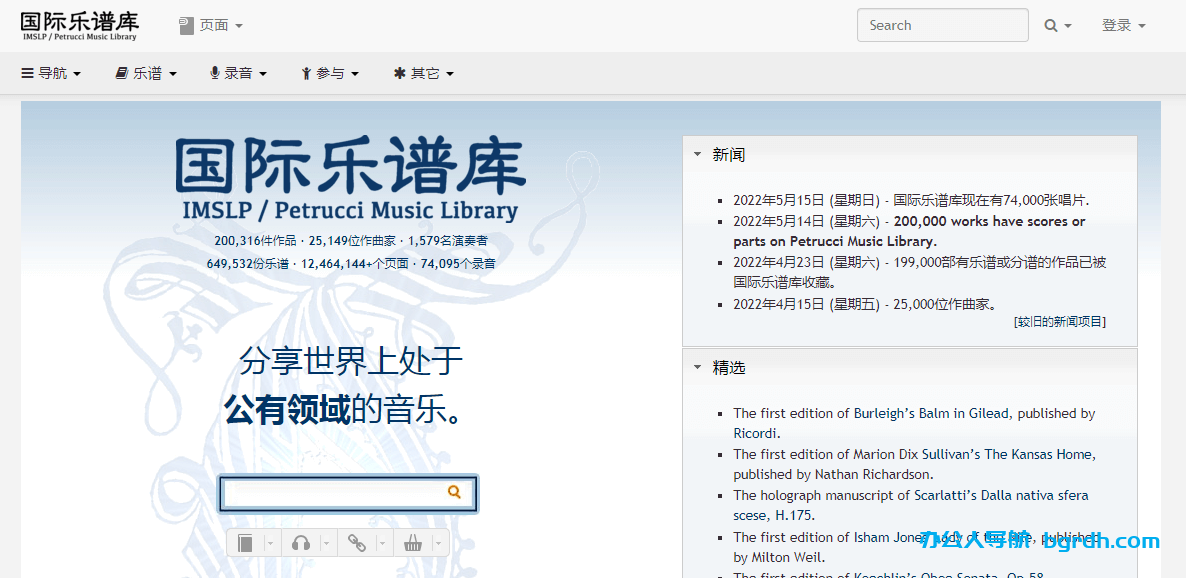The width and height of the screenshot is (1186, 578).
Task: Click the IMSLP logo in the header
Action: pos(80,25)
